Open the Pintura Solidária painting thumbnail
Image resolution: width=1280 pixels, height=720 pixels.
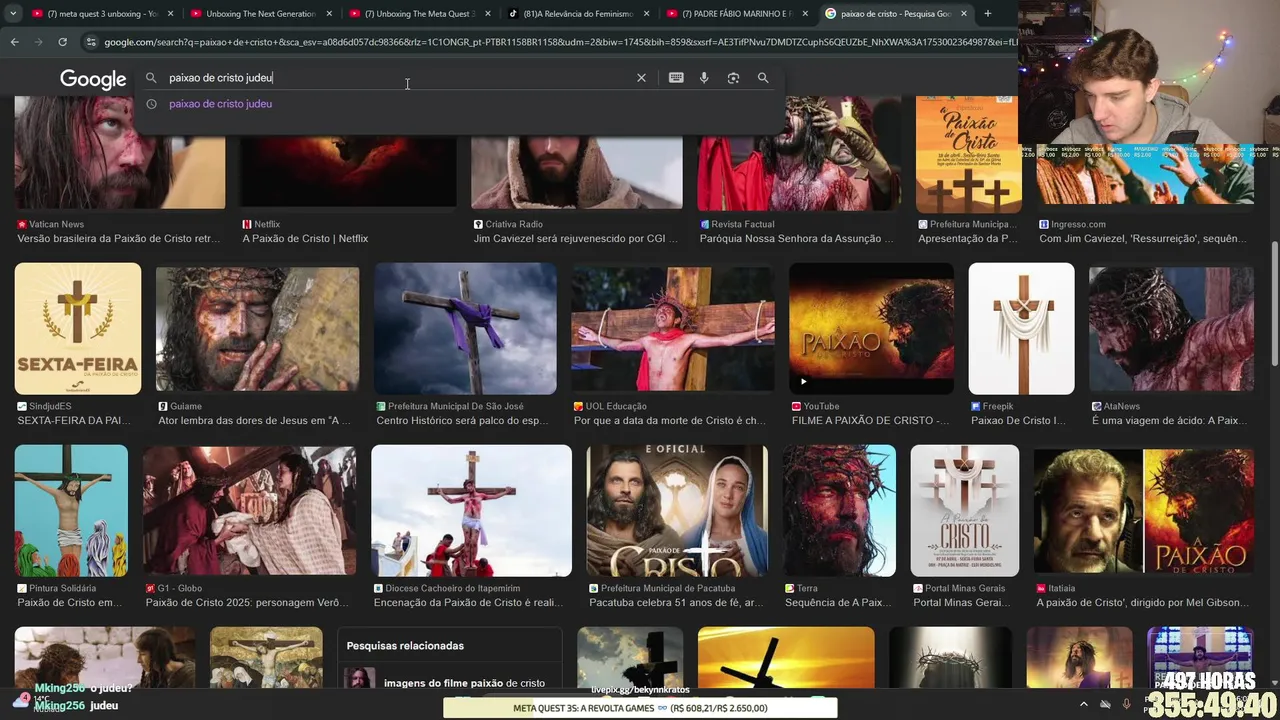[71, 510]
